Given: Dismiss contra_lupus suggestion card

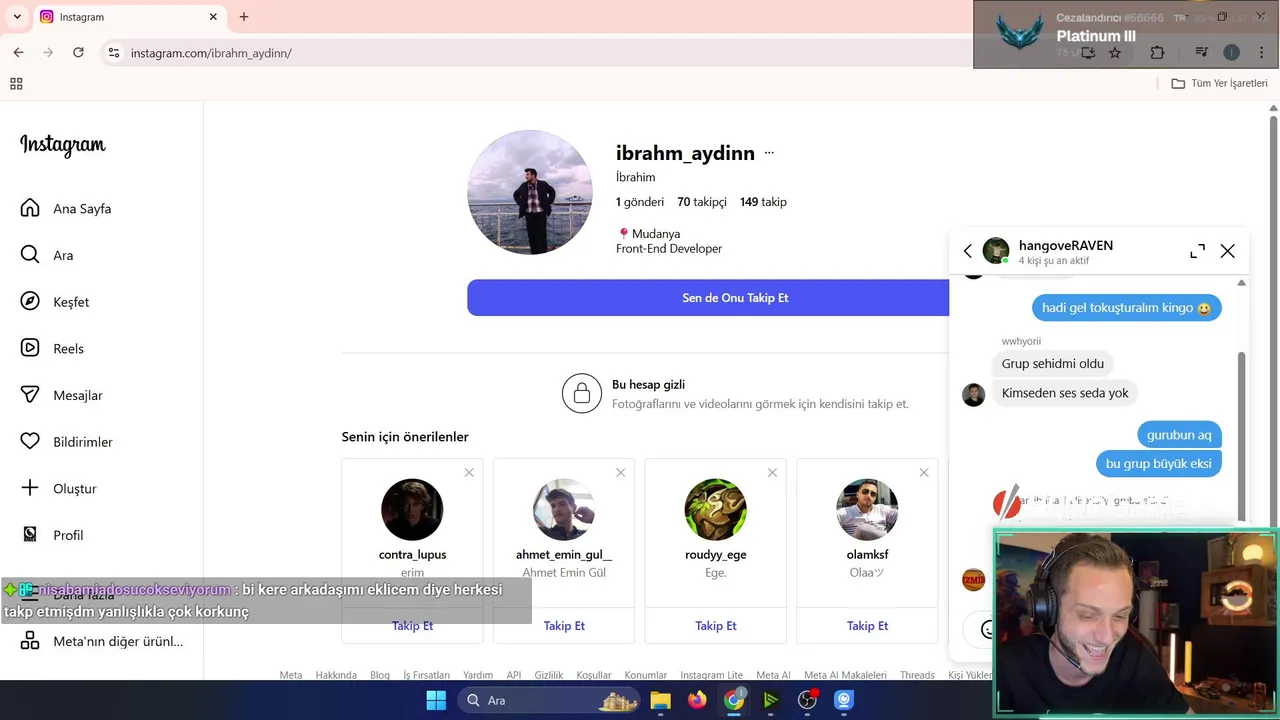Looking at the screenshot, I should tap(469, 473).
